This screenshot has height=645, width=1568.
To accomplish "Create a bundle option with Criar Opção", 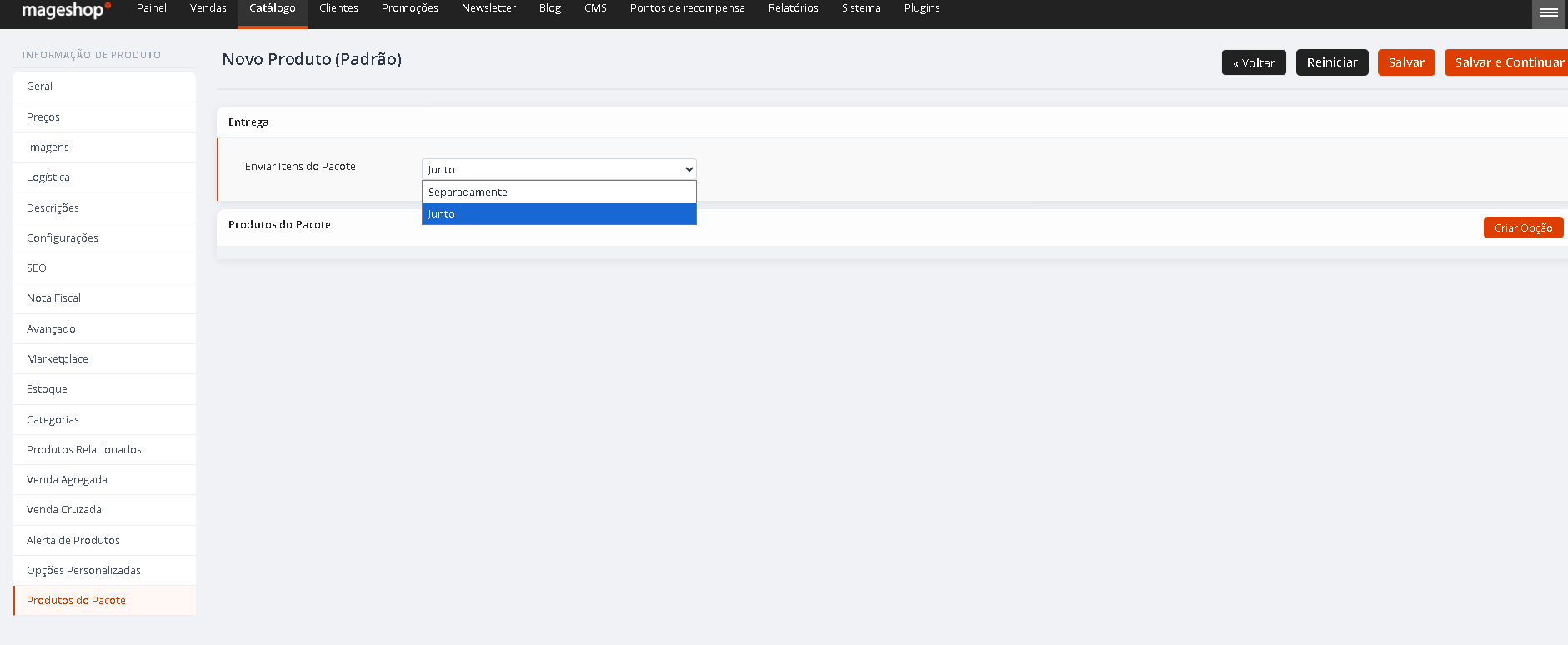I will click(x=1523, y=227).
